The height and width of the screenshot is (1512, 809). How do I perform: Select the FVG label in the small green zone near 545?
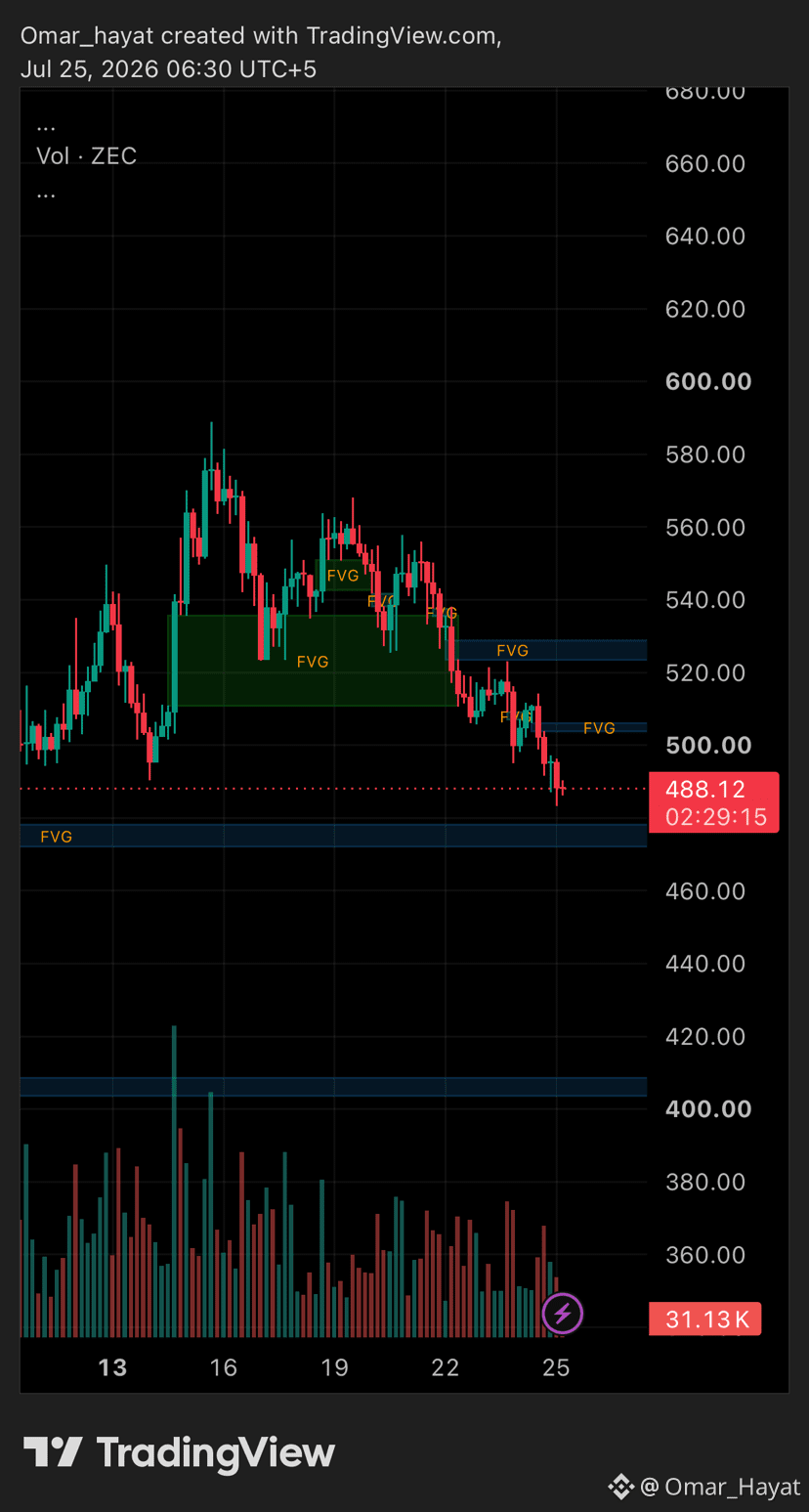click(343, 576)
